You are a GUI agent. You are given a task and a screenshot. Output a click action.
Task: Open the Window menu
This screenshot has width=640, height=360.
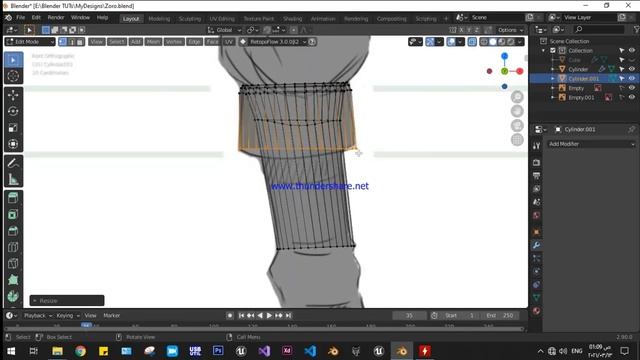80,18
